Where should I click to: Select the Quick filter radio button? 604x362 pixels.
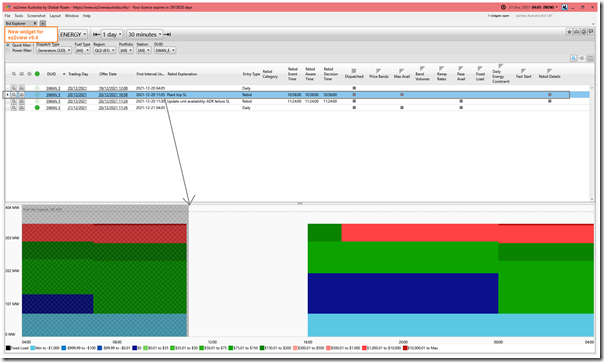(x=8, y=45)
